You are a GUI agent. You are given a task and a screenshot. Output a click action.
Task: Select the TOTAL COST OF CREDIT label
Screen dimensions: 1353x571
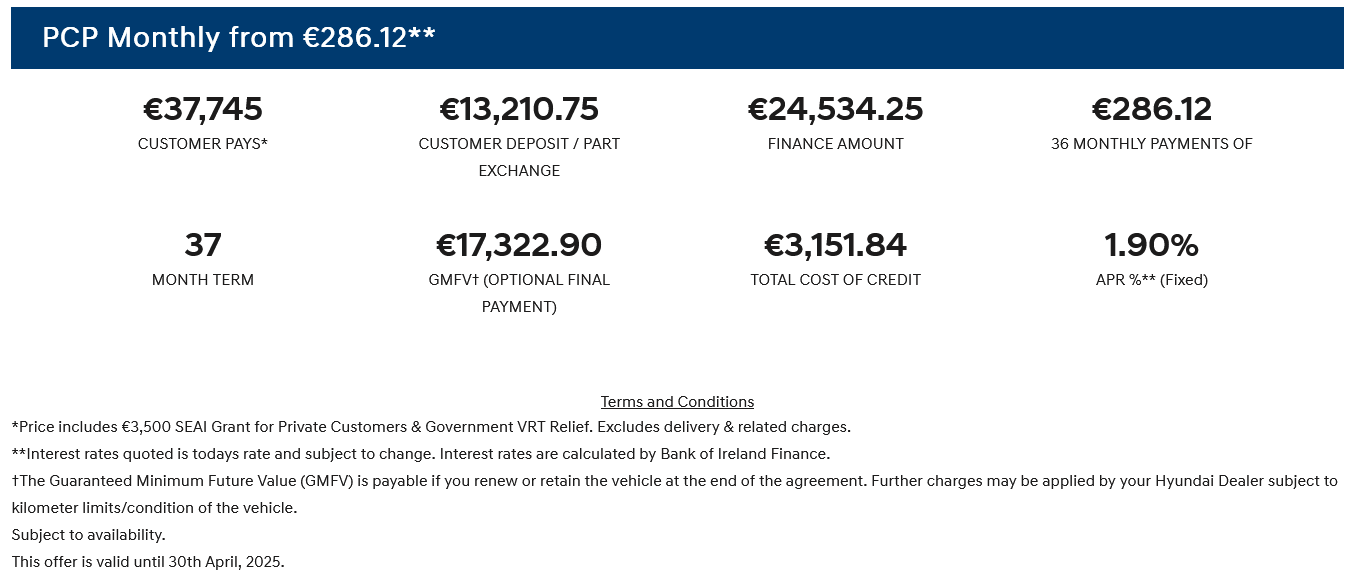836,280
